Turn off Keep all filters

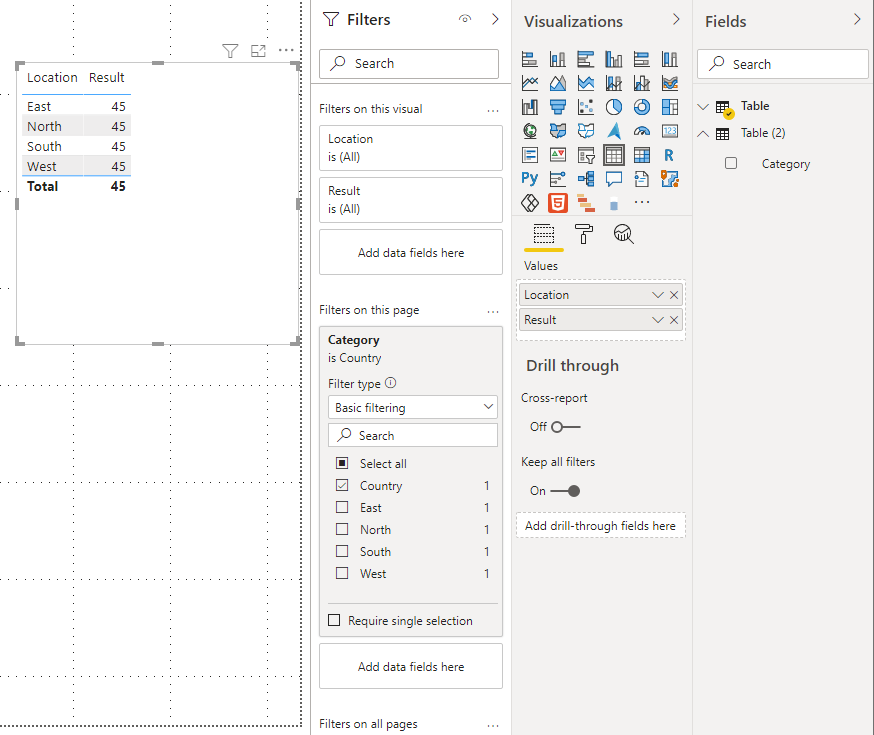565,491
